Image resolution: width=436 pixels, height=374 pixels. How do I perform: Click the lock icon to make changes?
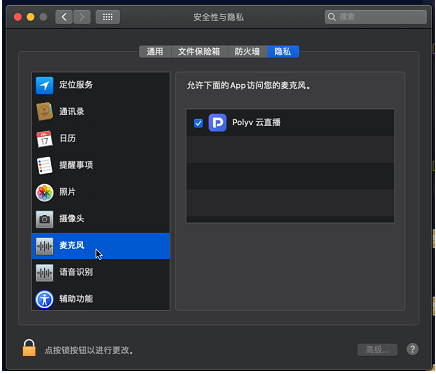pyautogui.click(x=29, y=348)
